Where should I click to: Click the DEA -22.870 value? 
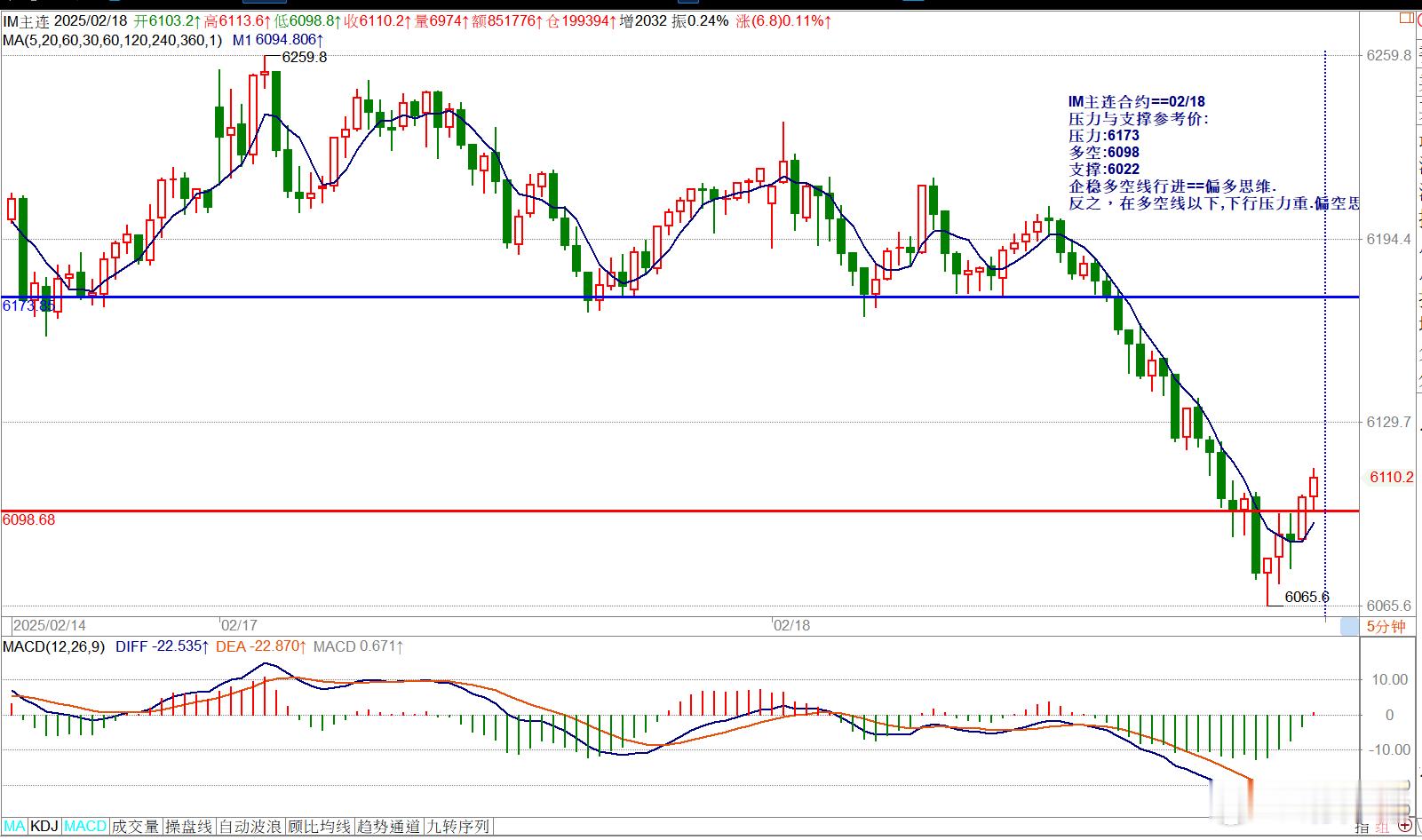[261, 646]
